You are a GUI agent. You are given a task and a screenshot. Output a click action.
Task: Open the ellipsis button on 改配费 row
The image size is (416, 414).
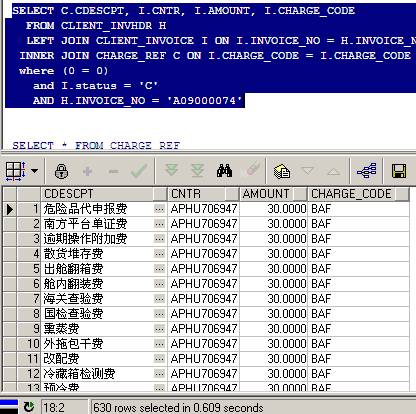click(160, 359)
